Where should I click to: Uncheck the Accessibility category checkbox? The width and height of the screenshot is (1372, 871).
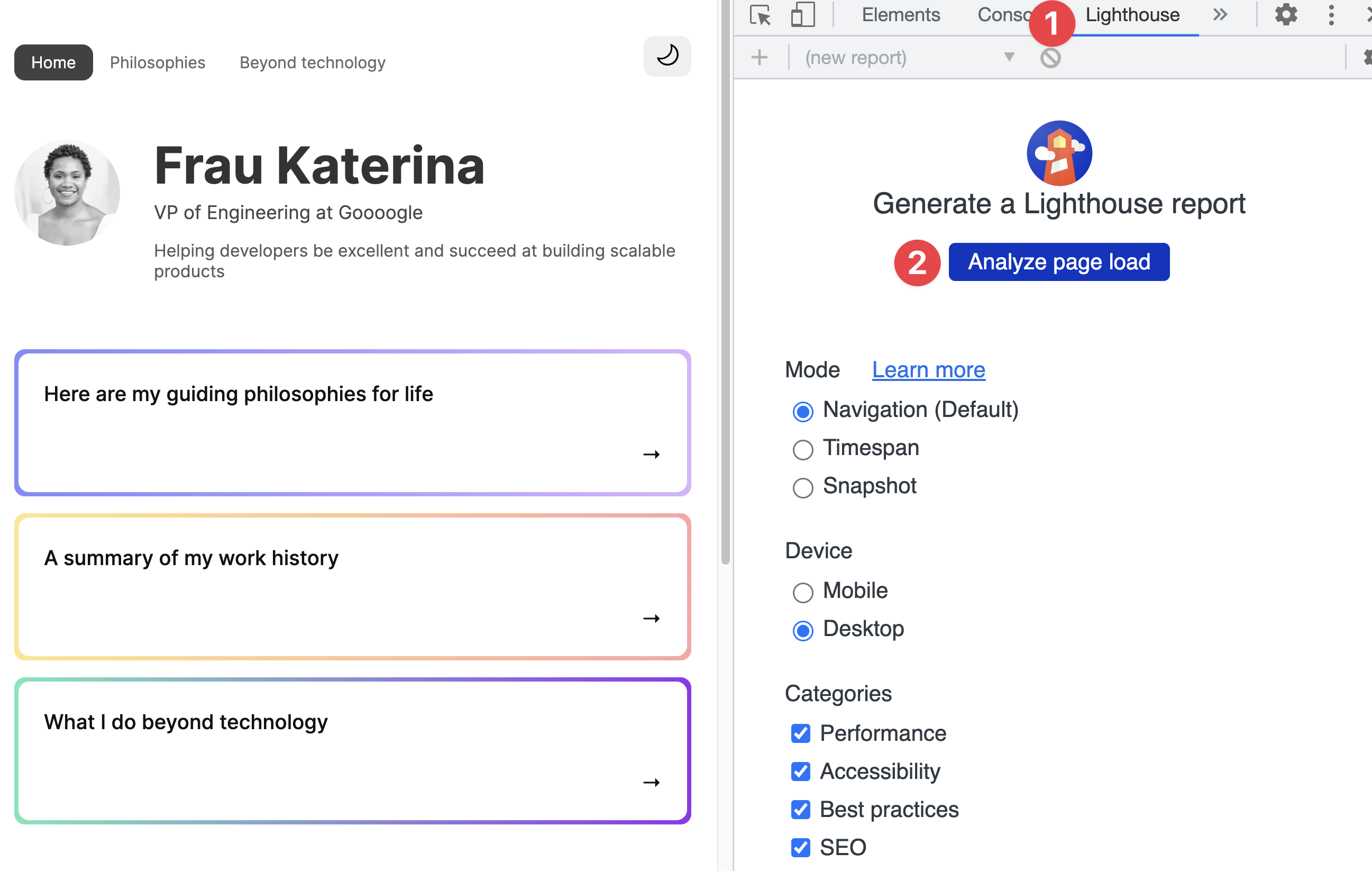(801, 771)
